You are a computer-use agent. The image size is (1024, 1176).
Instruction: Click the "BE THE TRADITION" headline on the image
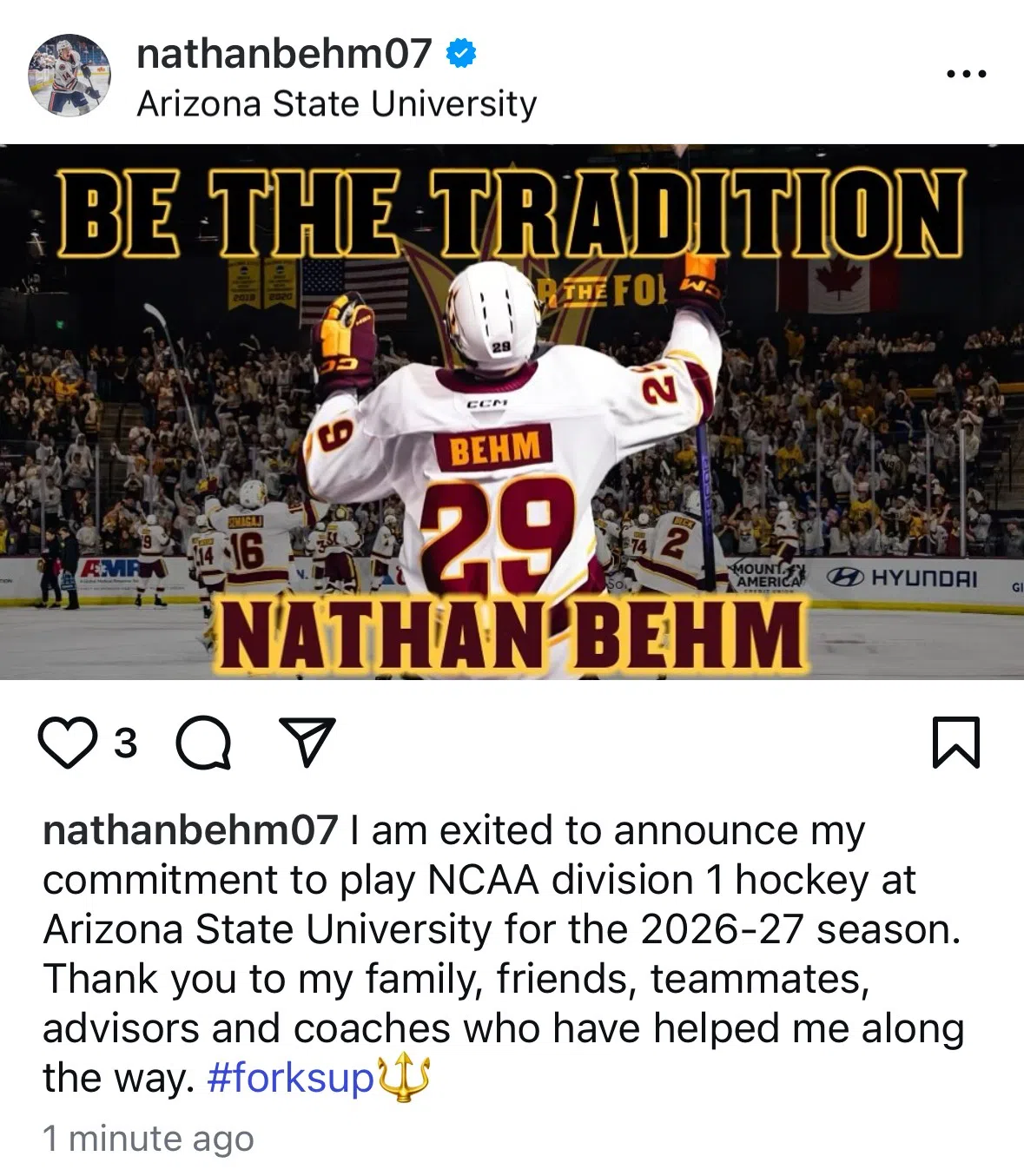coord(512,214)
